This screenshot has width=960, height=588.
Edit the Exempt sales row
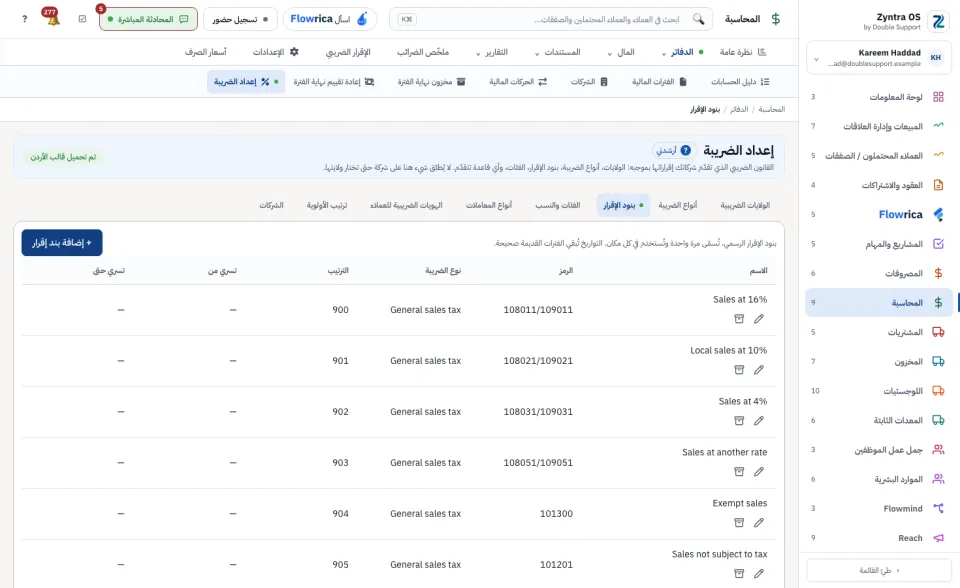tap(759, 522)
